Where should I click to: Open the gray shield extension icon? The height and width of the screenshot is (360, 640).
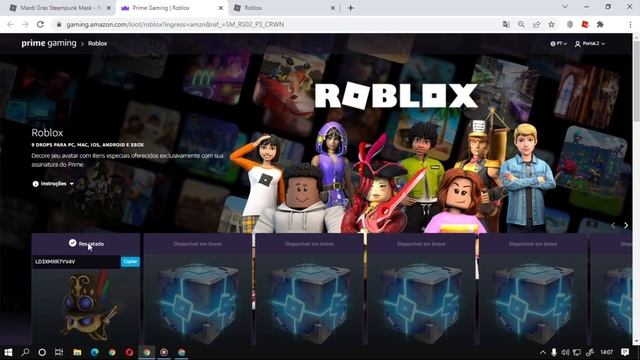[570, 24]
